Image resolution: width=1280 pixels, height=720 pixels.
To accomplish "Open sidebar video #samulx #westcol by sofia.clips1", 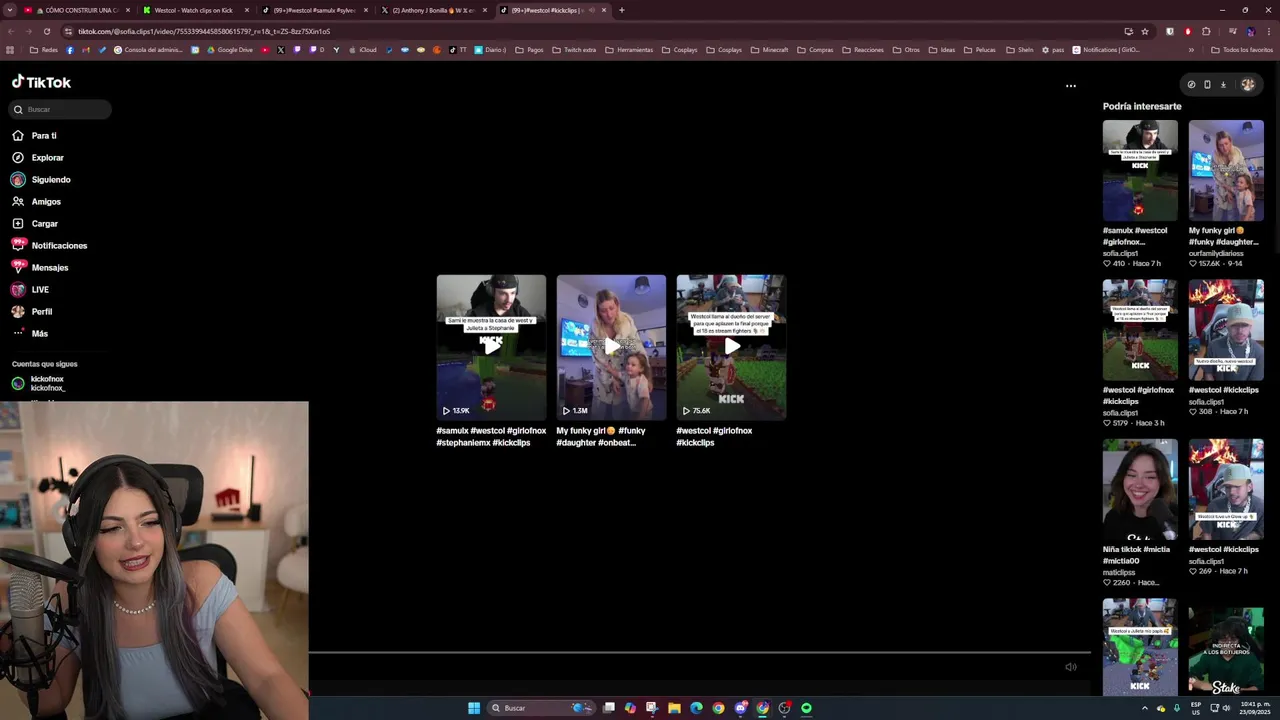I will point(1140,171).
